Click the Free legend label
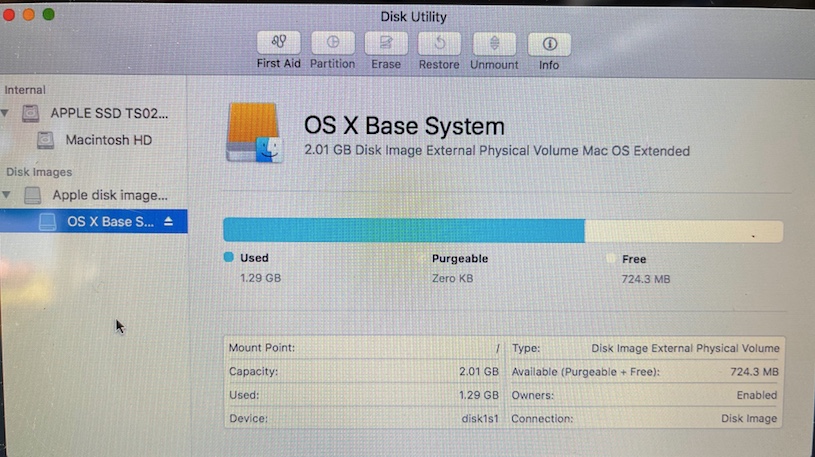Image resolution: width=815 pixels, height=457 pixels. 634,259
